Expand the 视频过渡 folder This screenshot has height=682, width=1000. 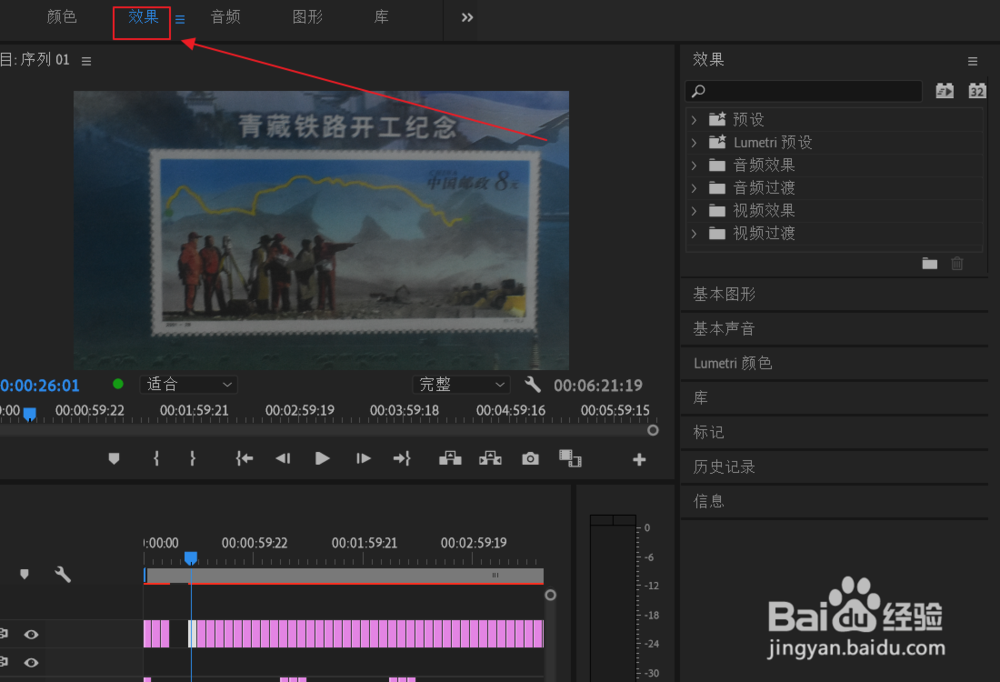click(x=695, y=234)
